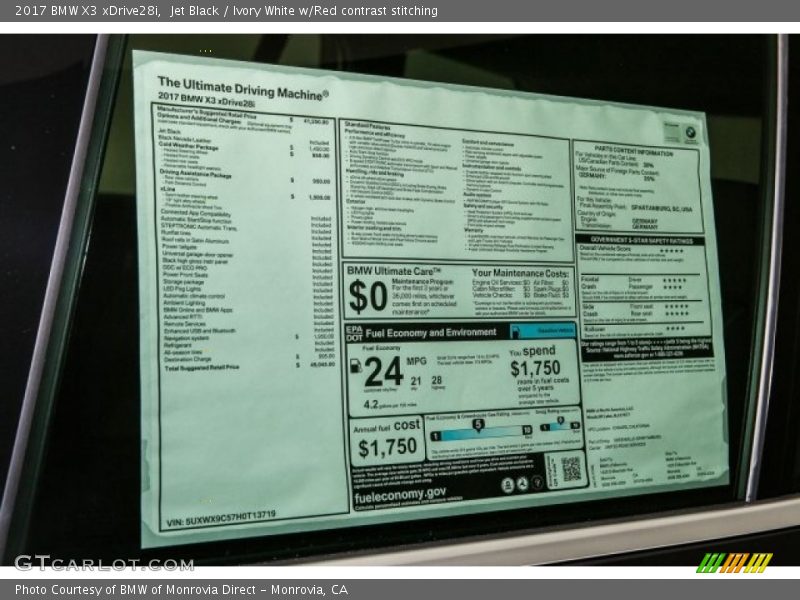Click 'Connected App Compatibility'

point(195,213)
